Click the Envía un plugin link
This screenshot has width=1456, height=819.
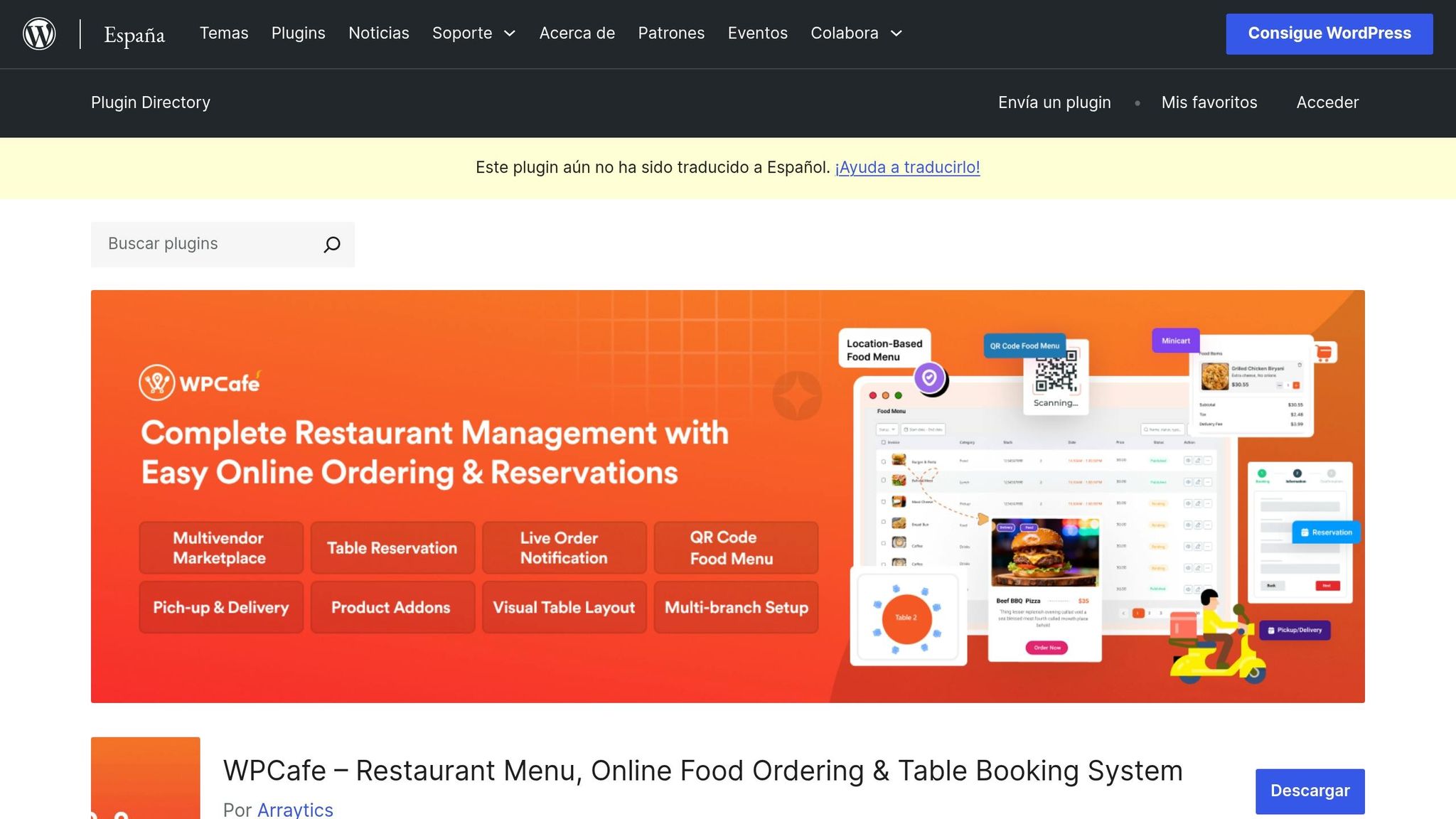(x=1054, y=102)
